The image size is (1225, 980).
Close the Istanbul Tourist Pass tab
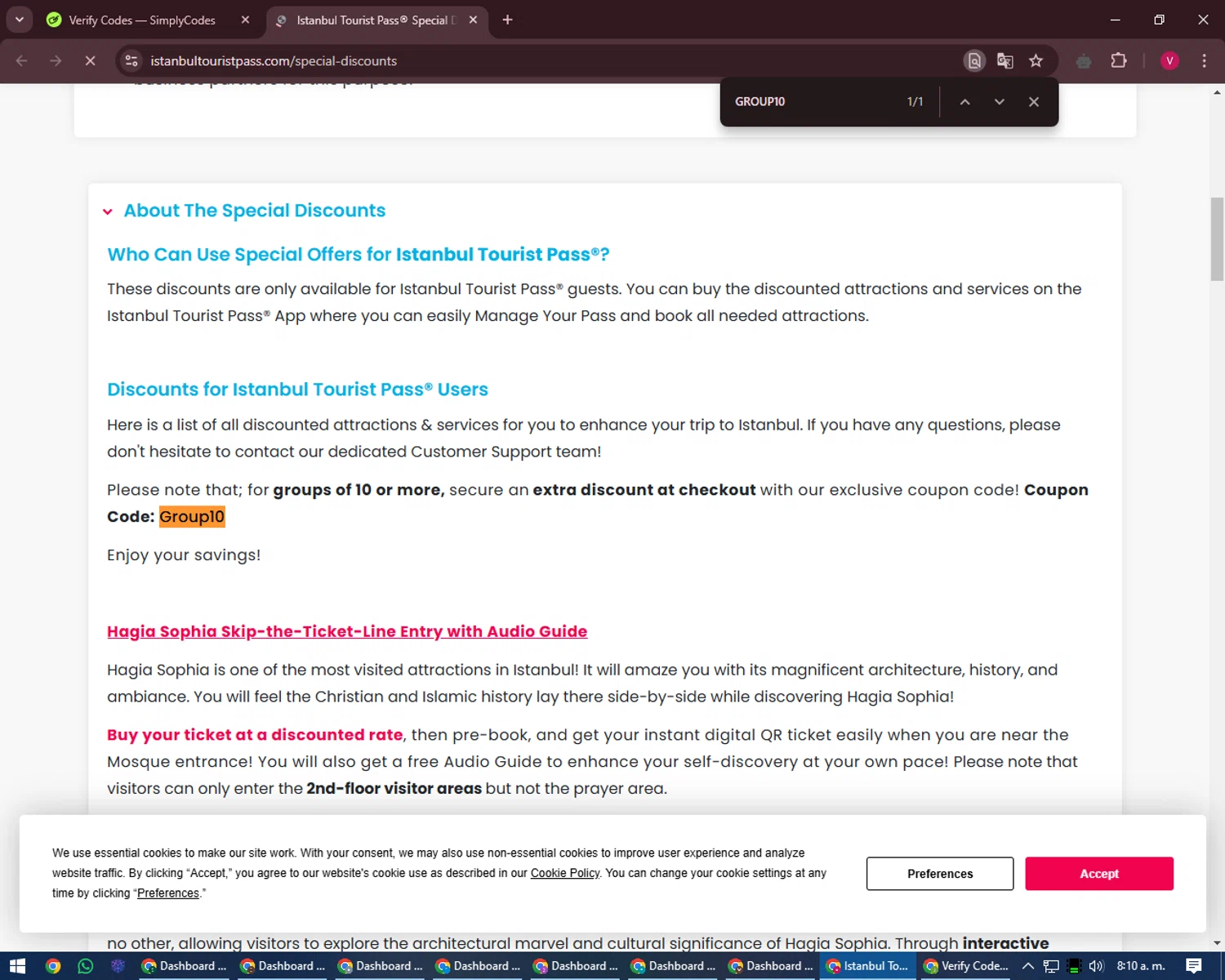pos(473,20)
